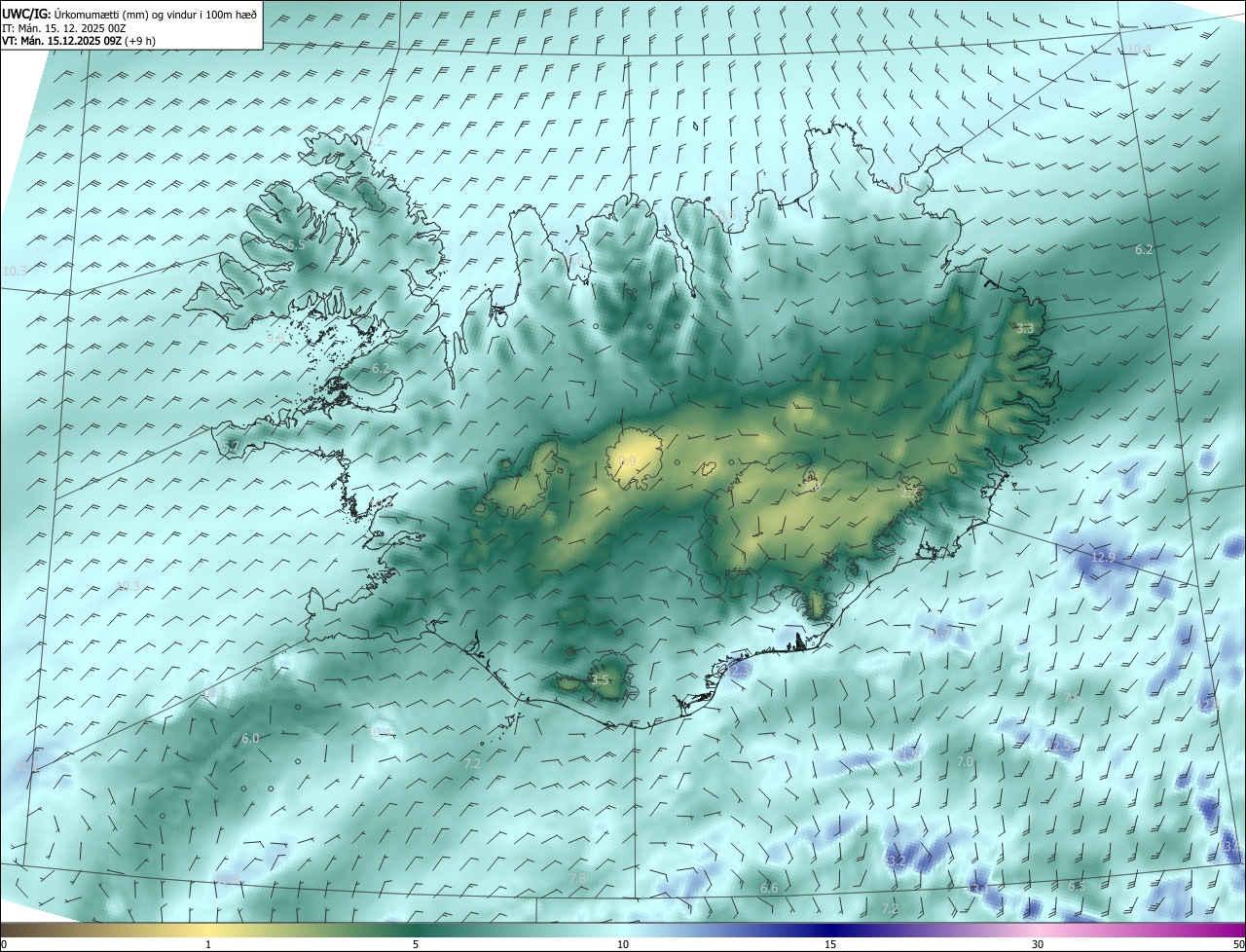
Task: Click the 'IT: Mán. 15. 12. 2025 00Z' initial time line
Action: [63, 27]
